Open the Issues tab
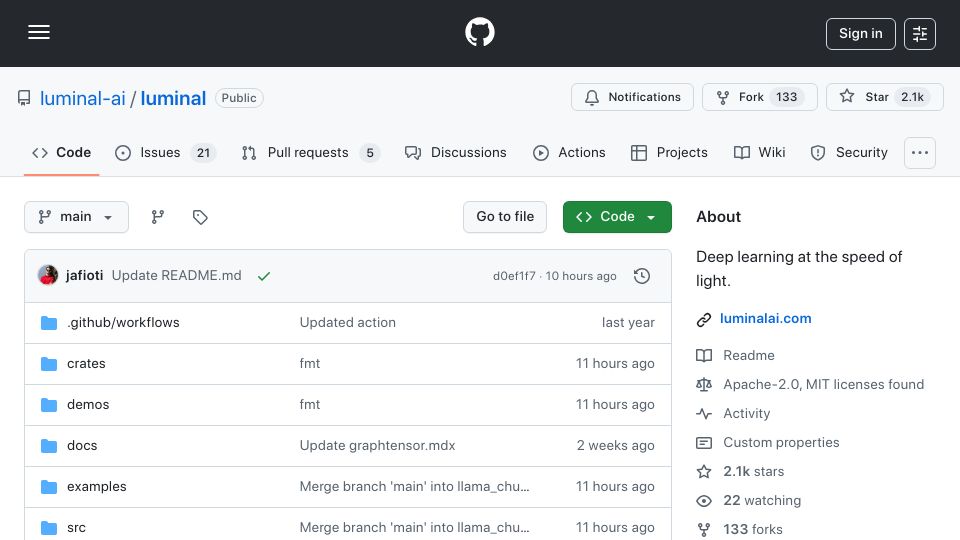This screenshot has width=960, height=540. (165, 152)
